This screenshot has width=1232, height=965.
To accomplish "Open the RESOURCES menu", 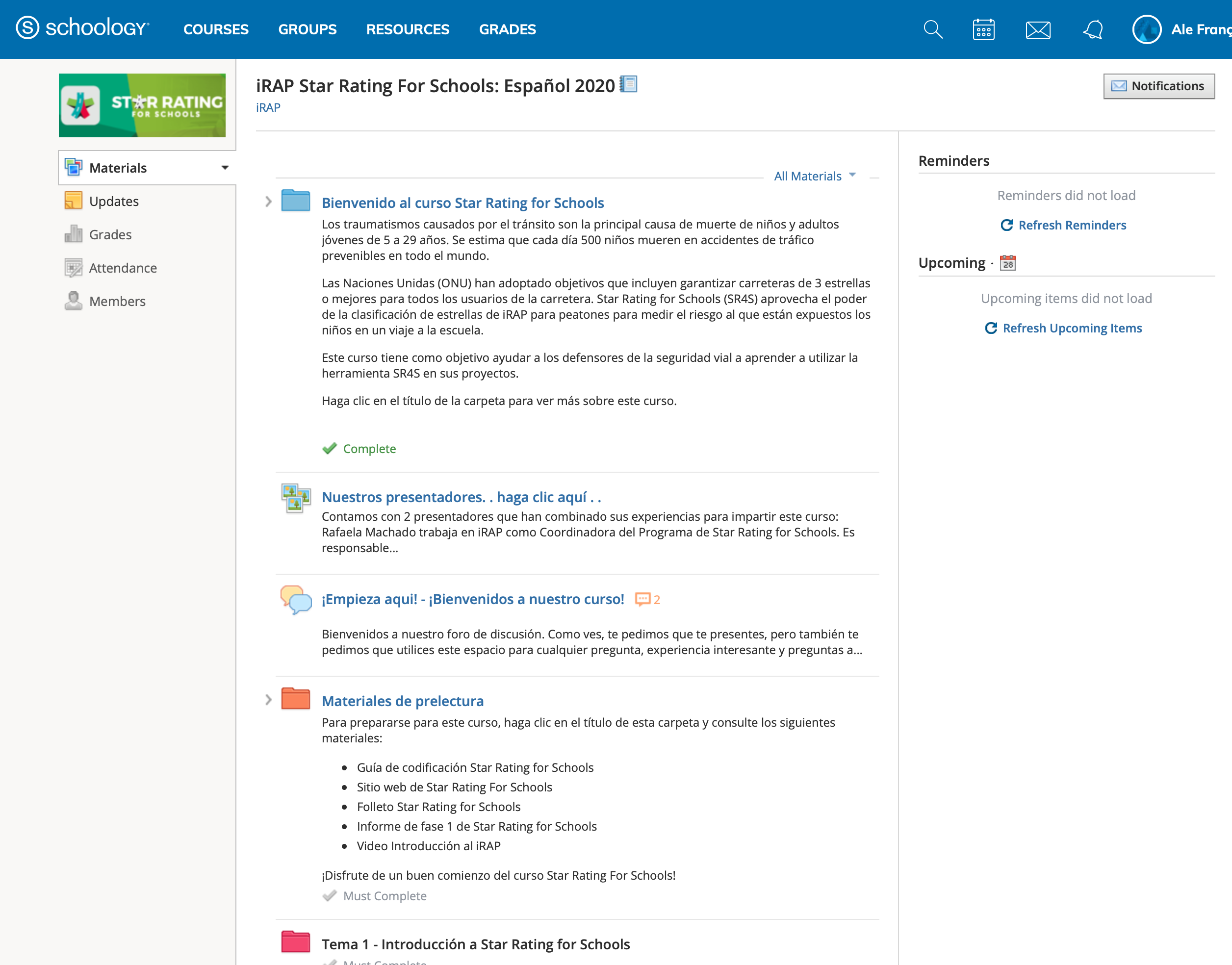I will point(408,29).
